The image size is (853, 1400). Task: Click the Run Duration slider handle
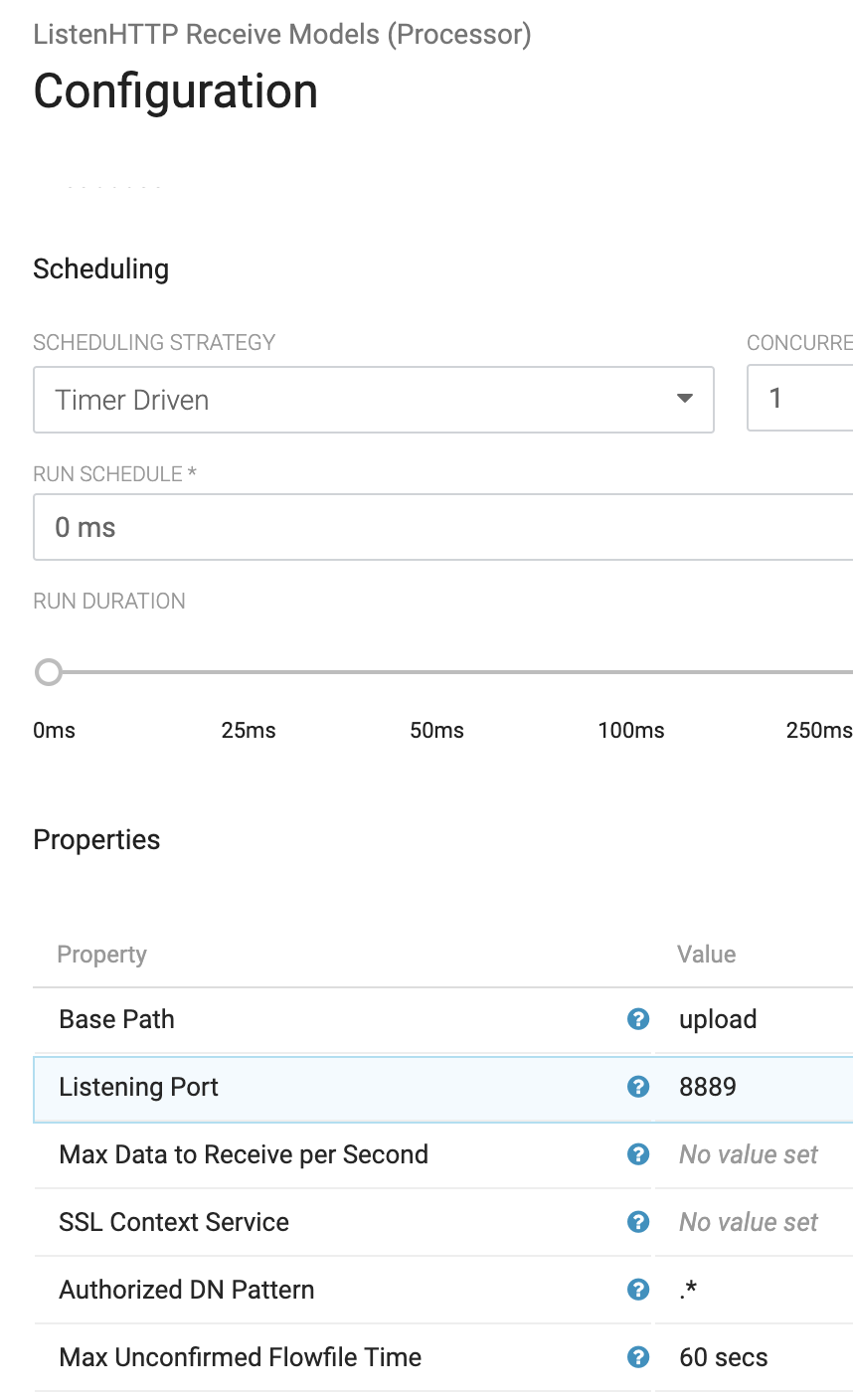49,673
